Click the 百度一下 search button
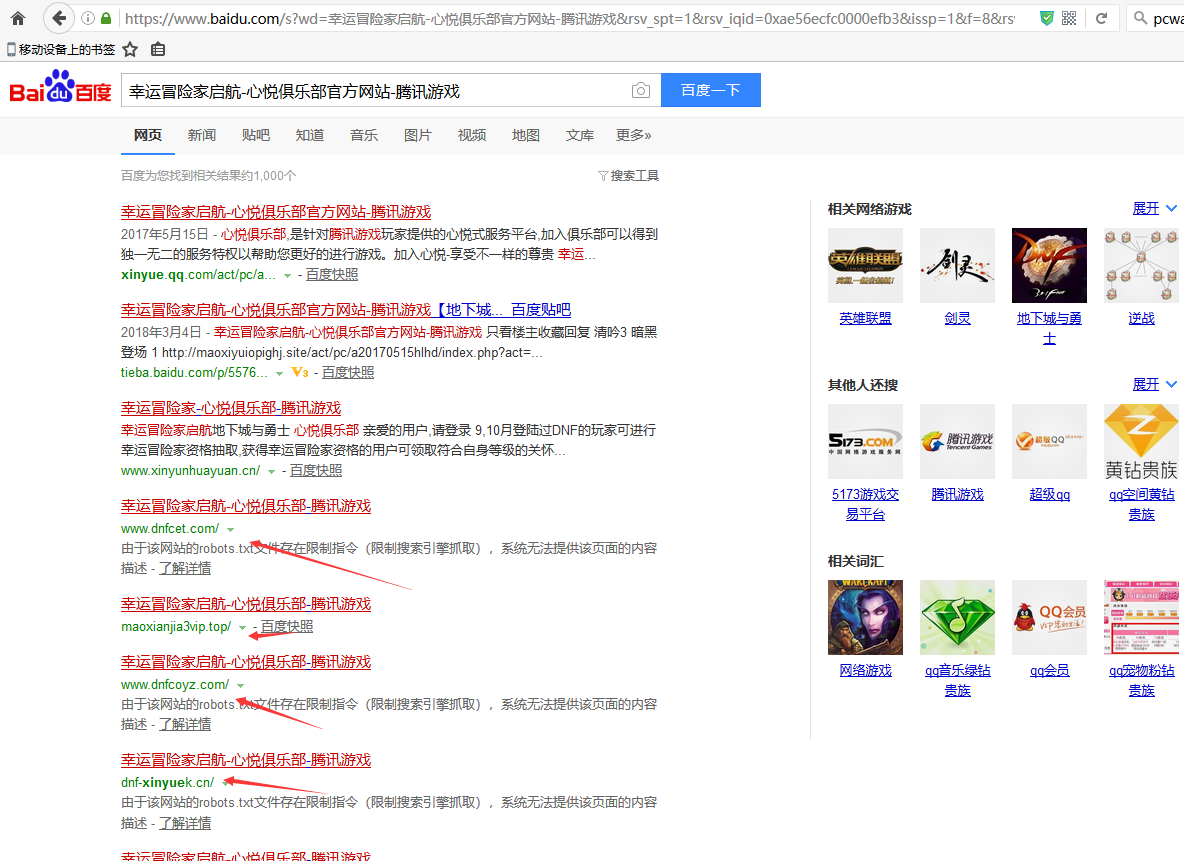The width and height of the screenshot is (1184, 861). [711, 90]
